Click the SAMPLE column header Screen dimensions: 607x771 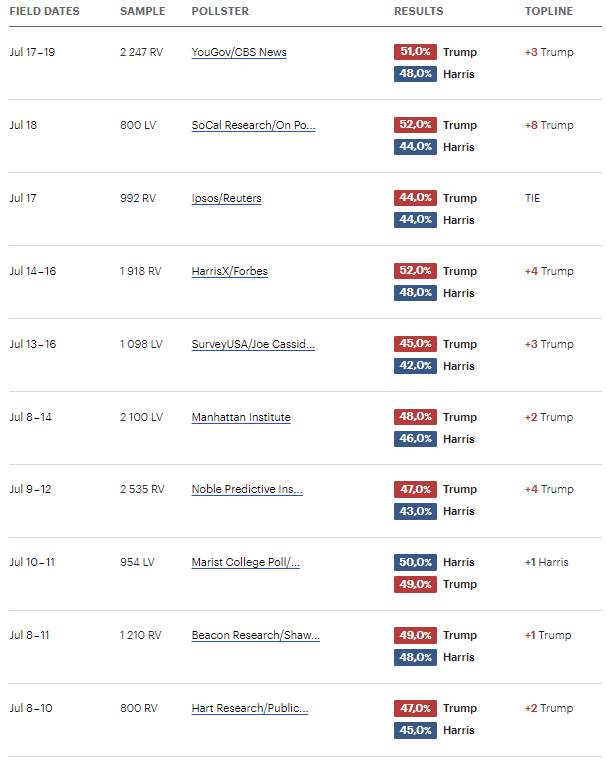click(142, 11)
